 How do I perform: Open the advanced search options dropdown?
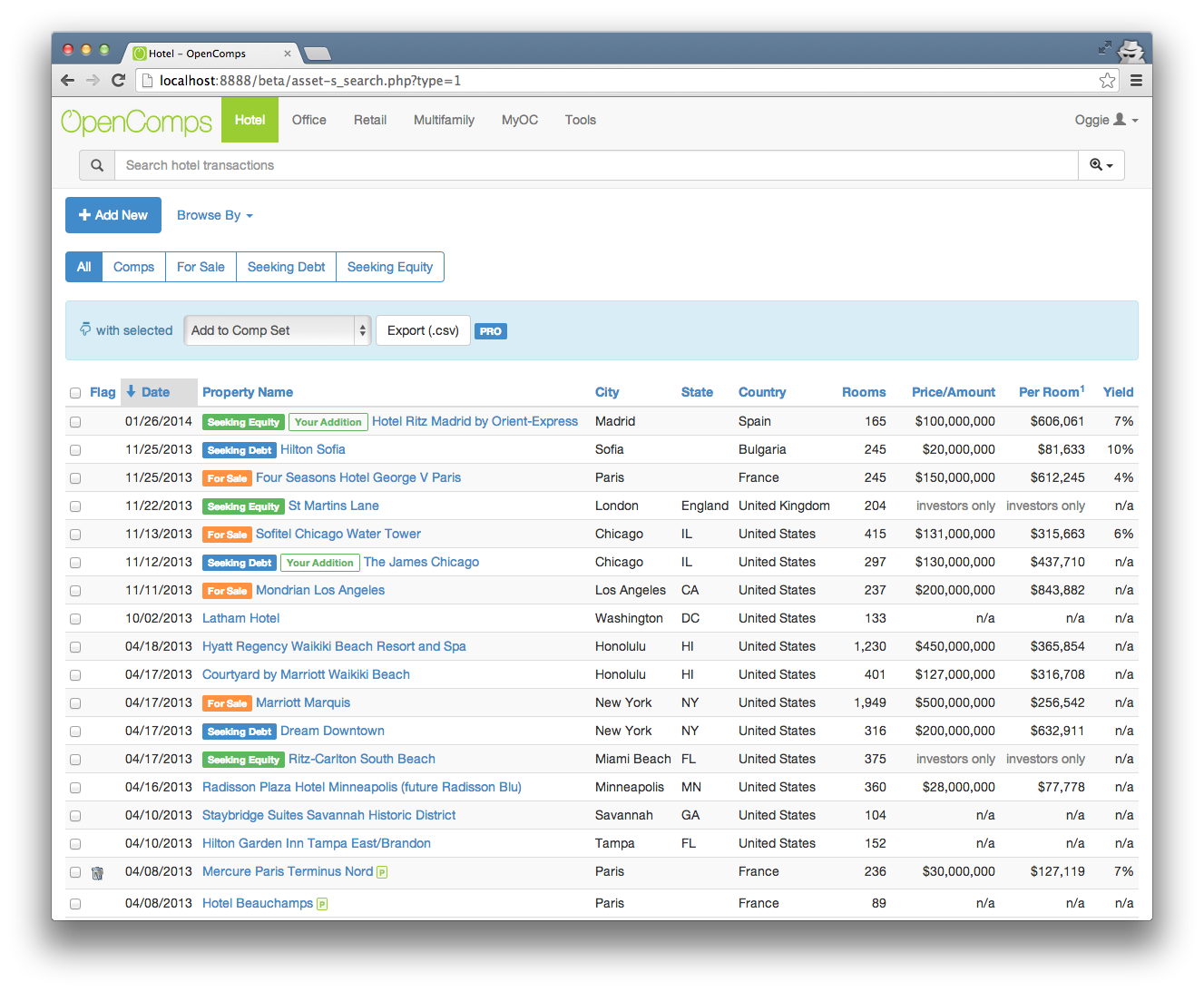(x=1101, y=165)
